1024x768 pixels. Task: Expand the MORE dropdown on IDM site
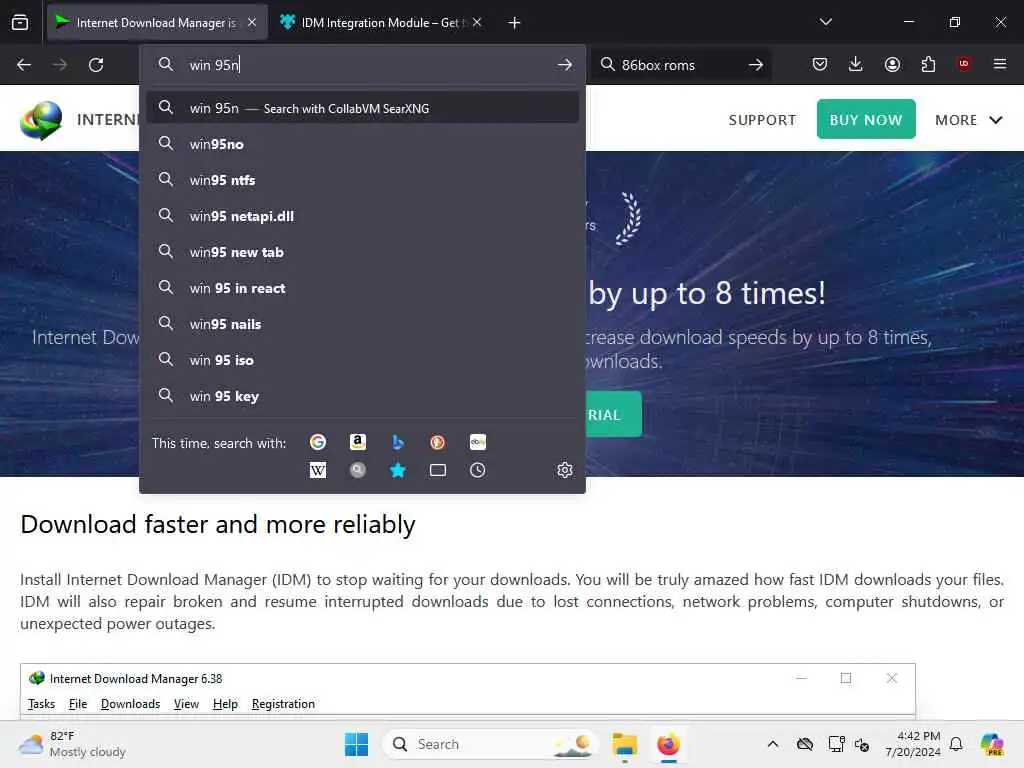[968, 120]
